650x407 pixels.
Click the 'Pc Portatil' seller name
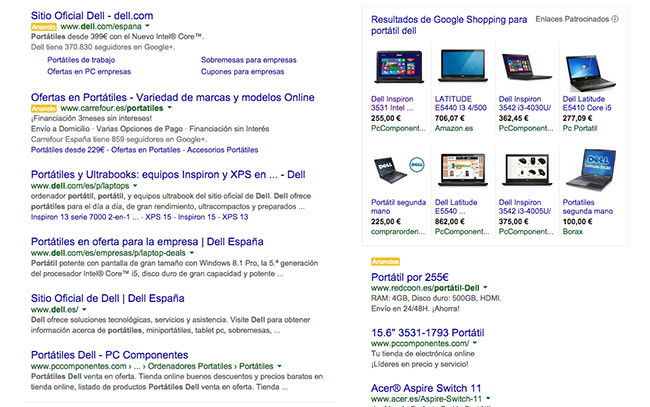(580, 128)
